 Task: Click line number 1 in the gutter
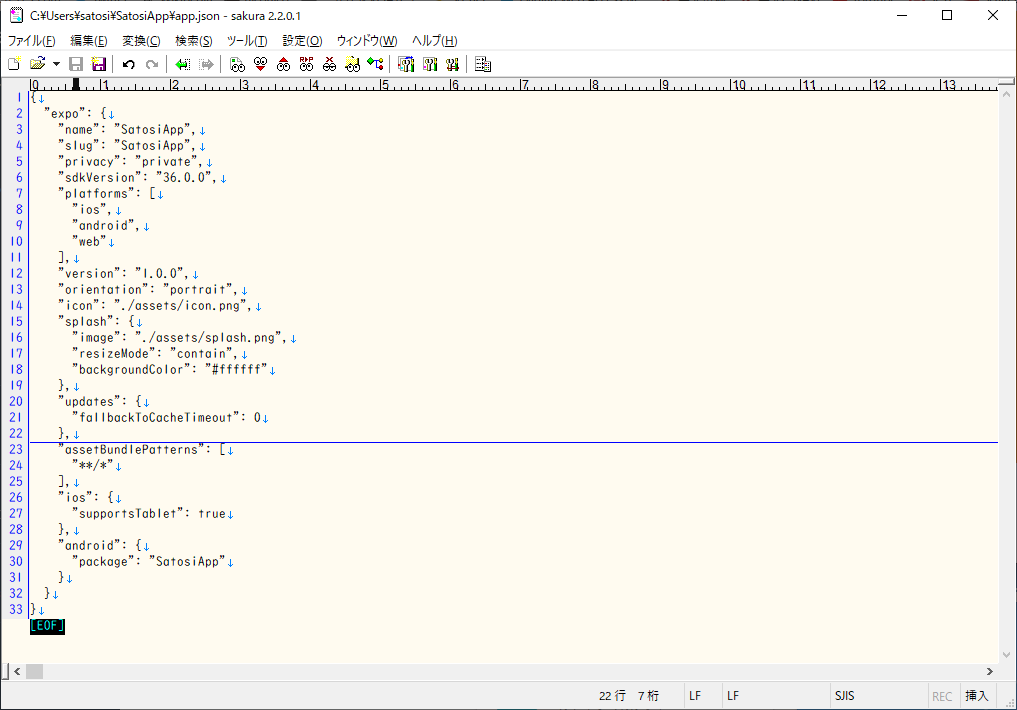click(19, 98)
